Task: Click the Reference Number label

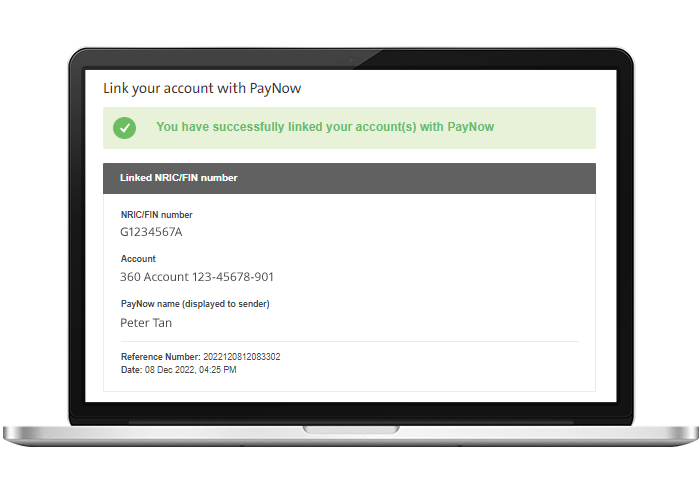Action: [x=161, y=357]
